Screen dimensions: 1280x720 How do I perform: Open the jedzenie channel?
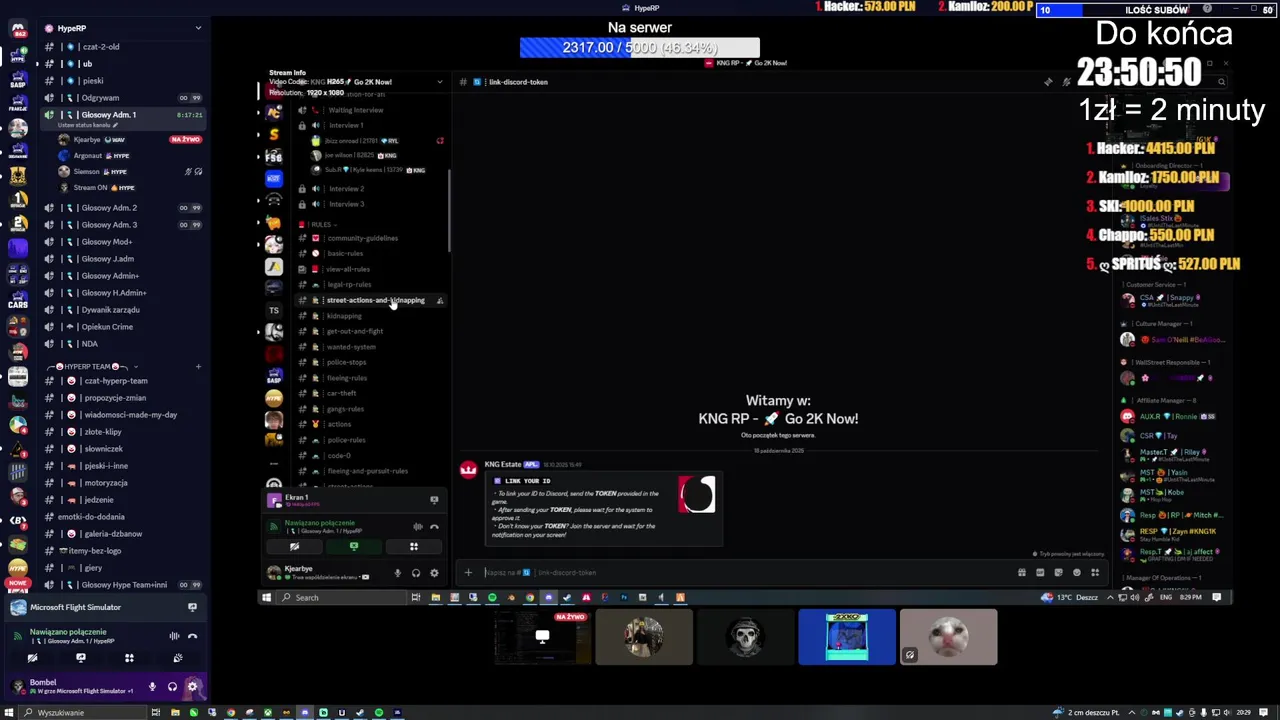coord(122,500)
